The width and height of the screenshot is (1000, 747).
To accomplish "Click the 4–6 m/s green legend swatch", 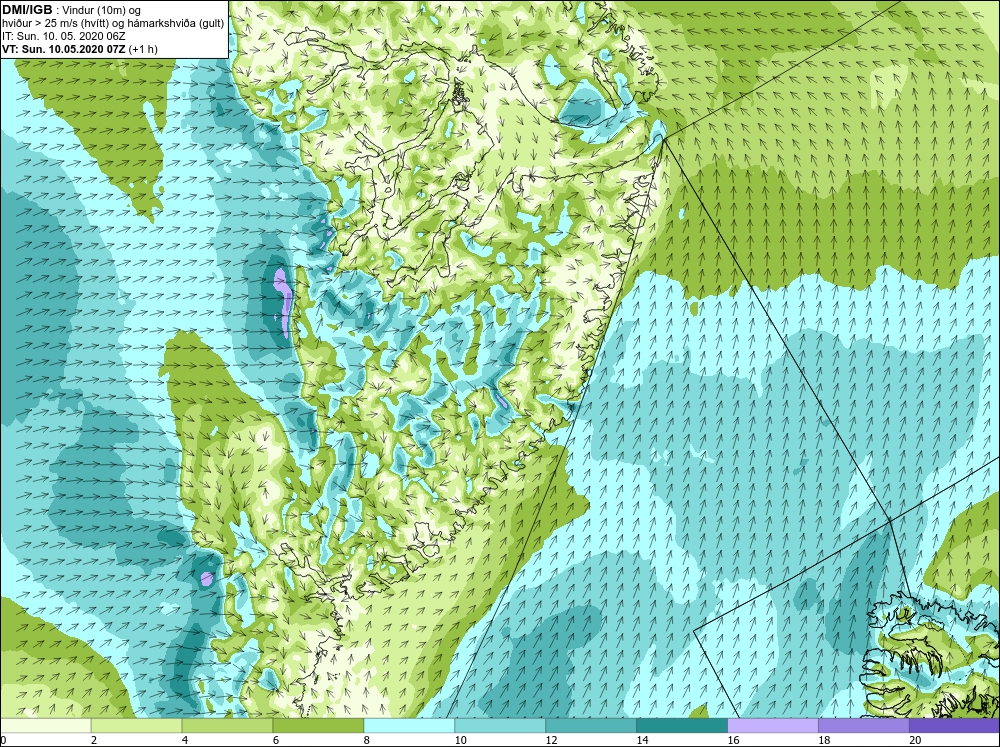I will [227, 726].
